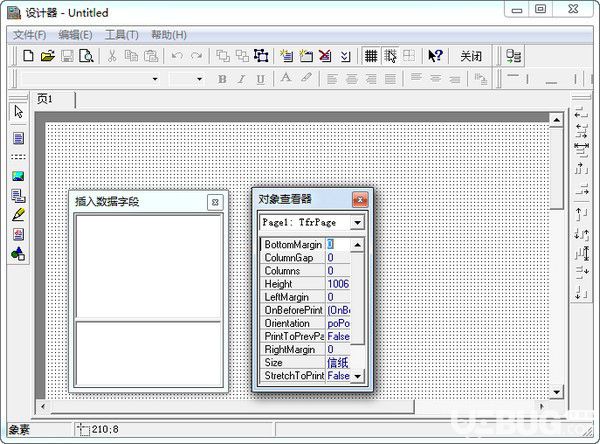Center text horizontally
Image resolution: width=600 pixels, height=444 pixels.
coord(351,79)
